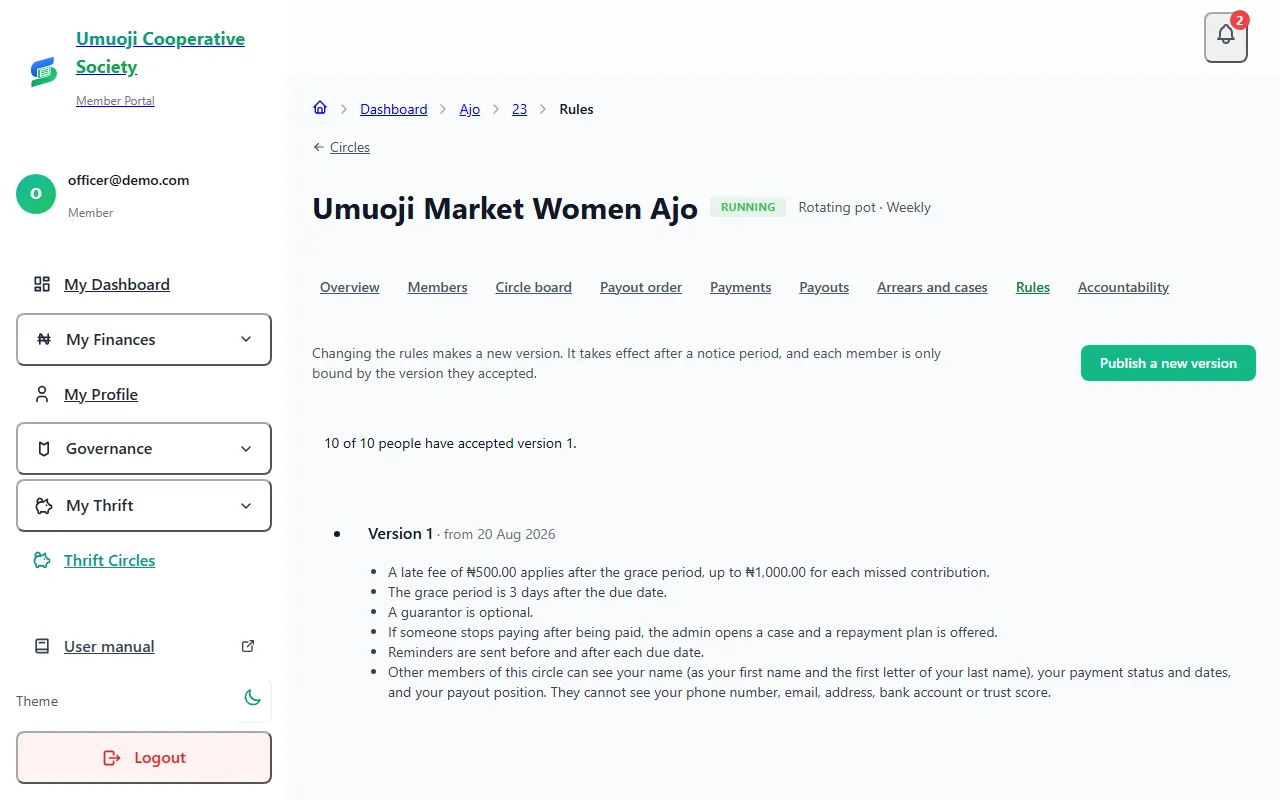This screenshot has height=800, width=1280.
Task: Open the Payout order tab
Action: coord(641,287)
